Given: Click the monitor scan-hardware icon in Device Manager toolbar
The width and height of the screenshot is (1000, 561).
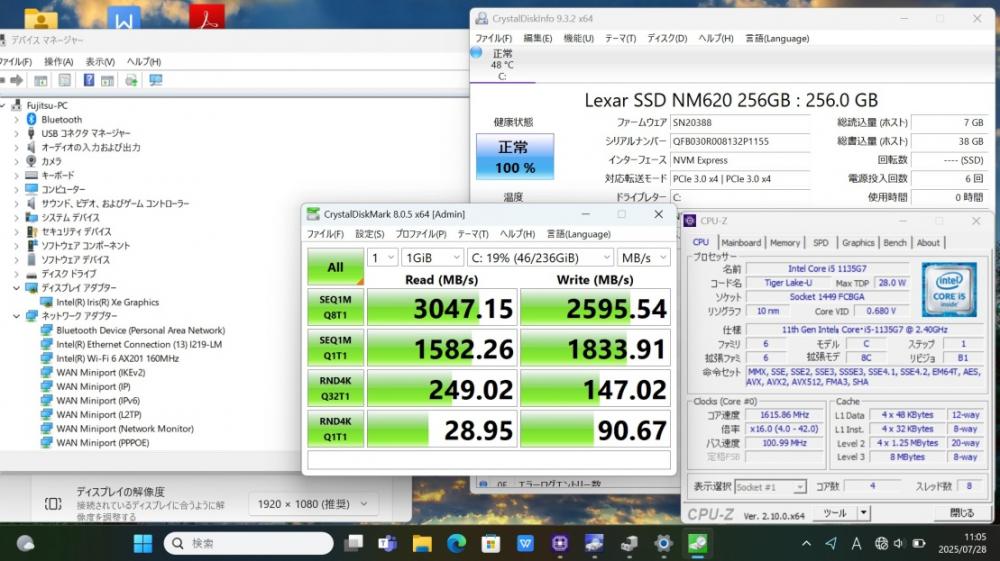Looking at the screenshot, I should coord(156,80).
